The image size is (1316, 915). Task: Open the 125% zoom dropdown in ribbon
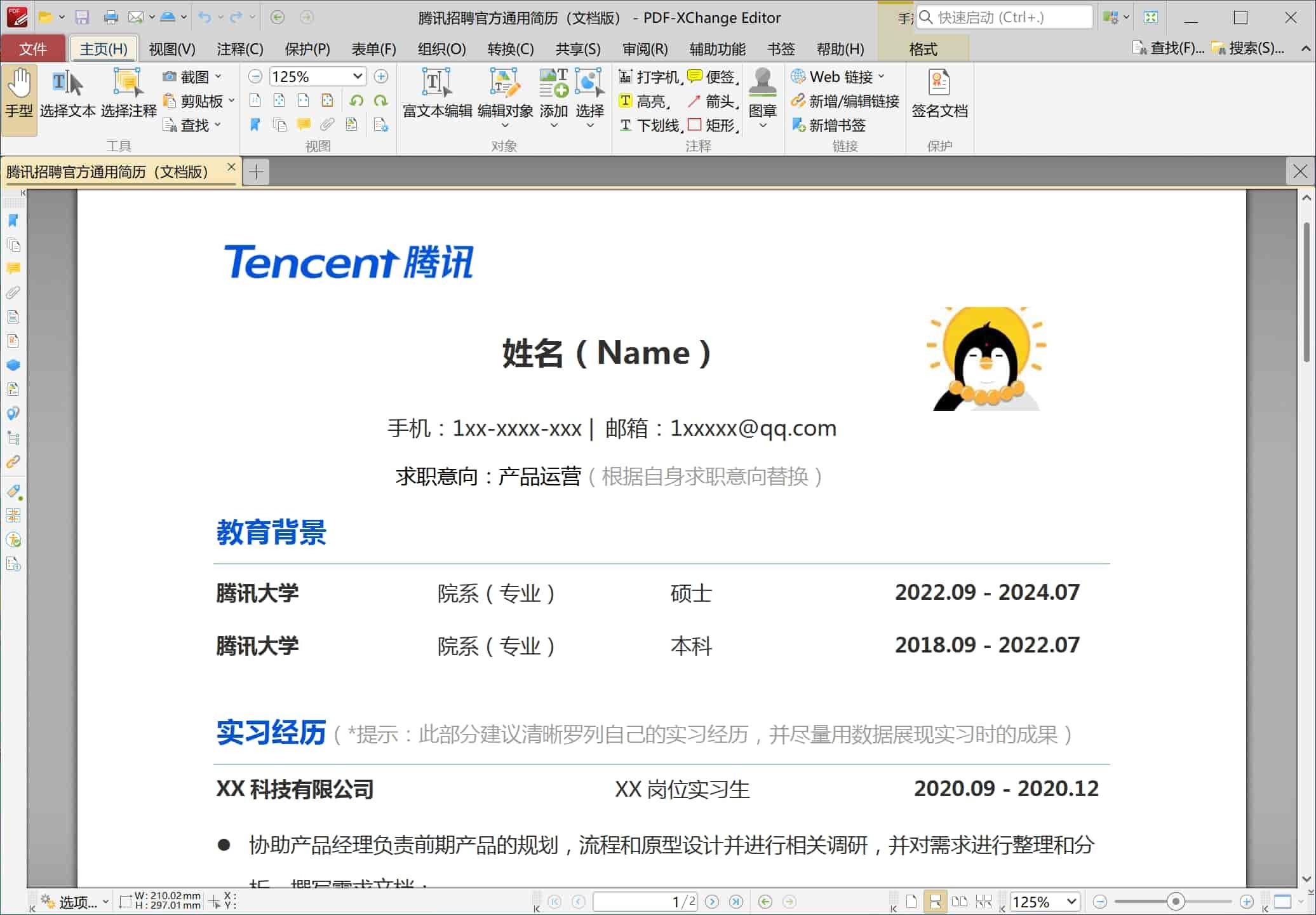point(358,76)
